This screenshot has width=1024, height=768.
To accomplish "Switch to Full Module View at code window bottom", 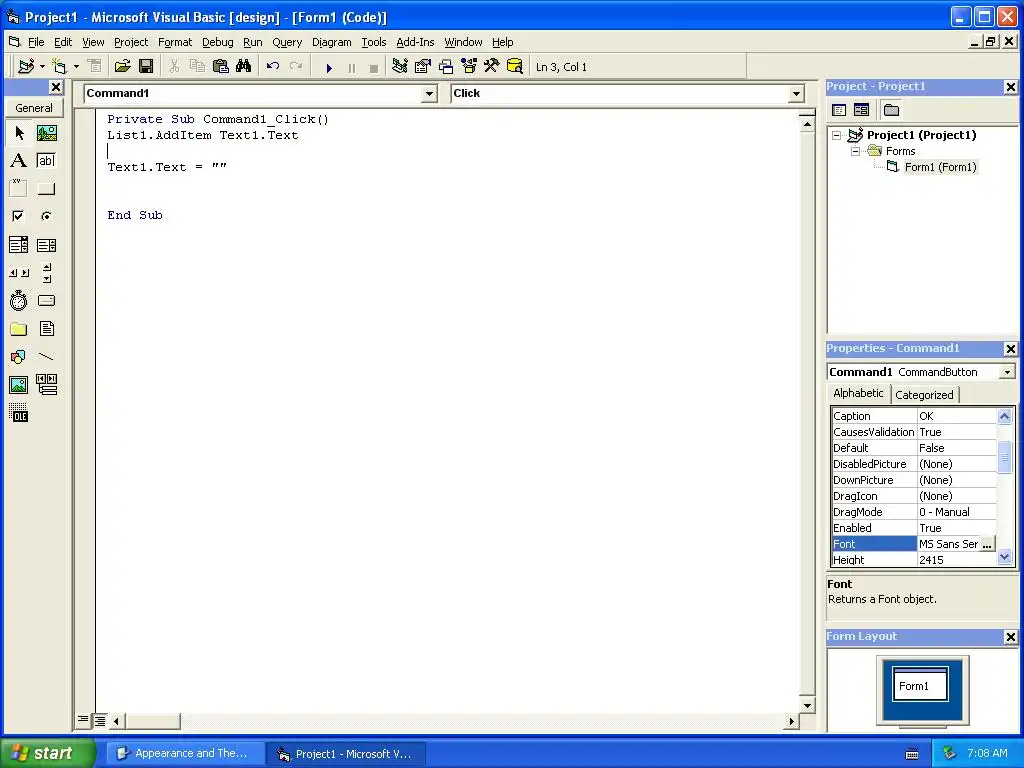I will (x=100, y=721).
